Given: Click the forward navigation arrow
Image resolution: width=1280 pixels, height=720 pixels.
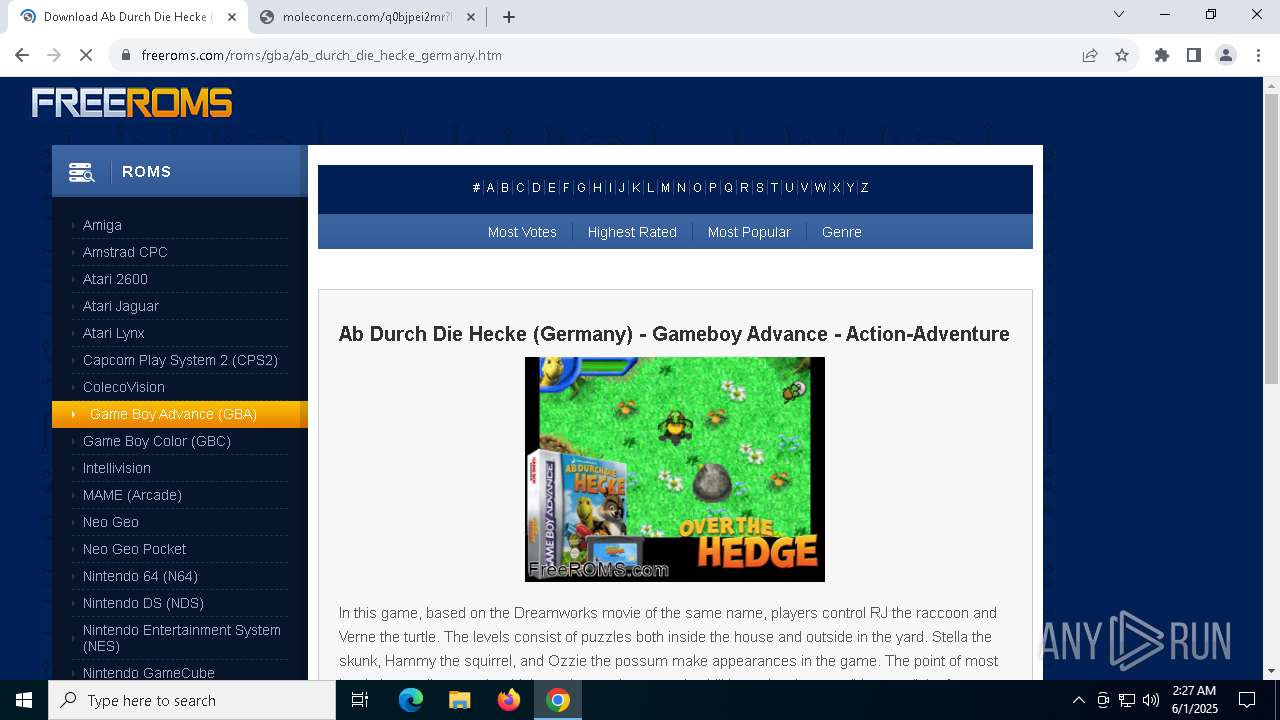Looking at the screenshot, I should [x=54, y=55].
